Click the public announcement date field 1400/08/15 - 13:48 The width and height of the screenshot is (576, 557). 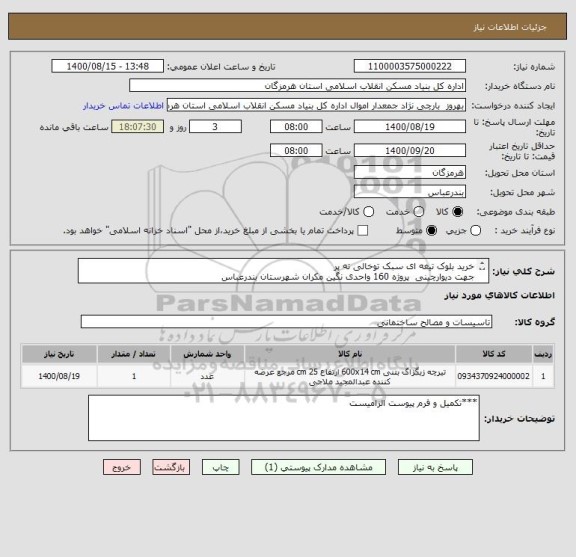[x=108, y=67]
